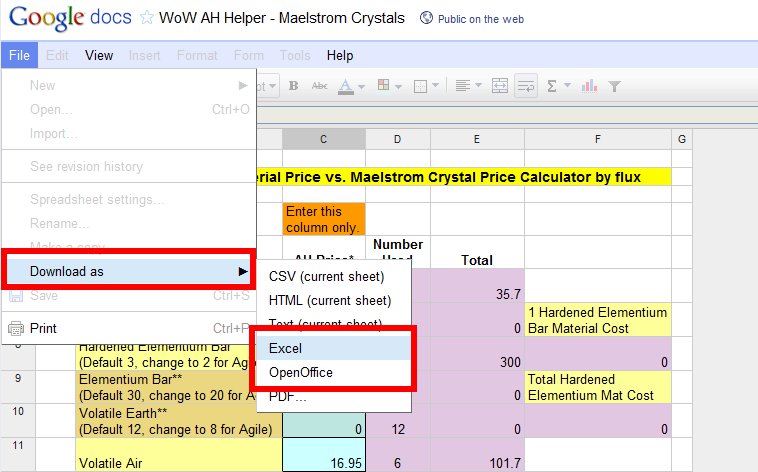Open the Edit menu
The height and width of the screenshot is (472, 758).
(57, 56)
